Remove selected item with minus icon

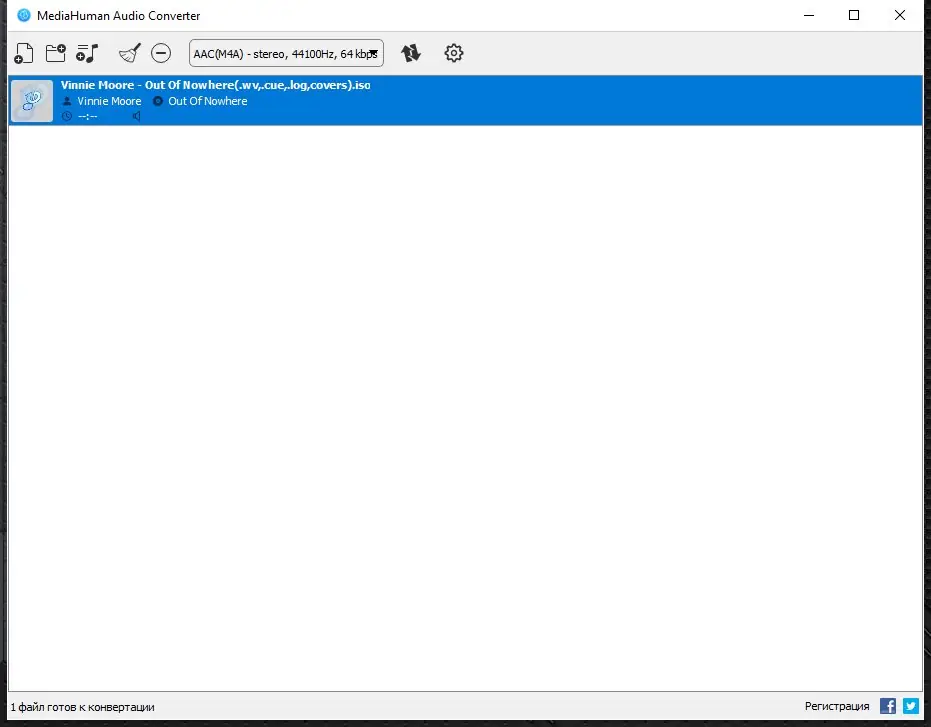pyautogui.click(x=161, y=53)
